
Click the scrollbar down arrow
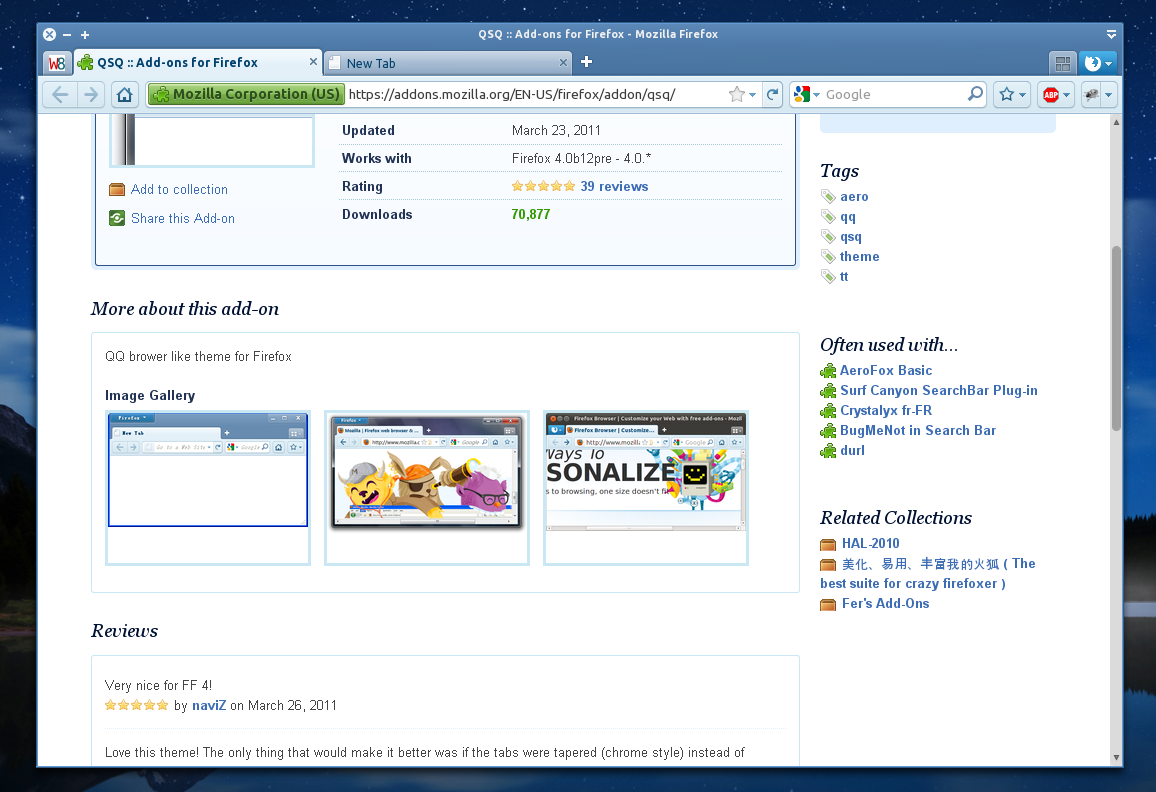coord(1116,757)
